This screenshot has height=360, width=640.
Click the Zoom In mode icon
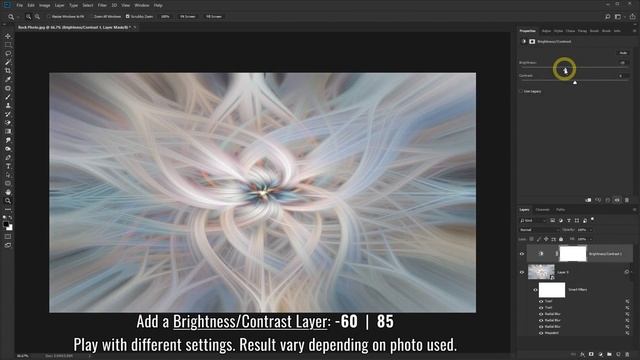tap(28, 17)
